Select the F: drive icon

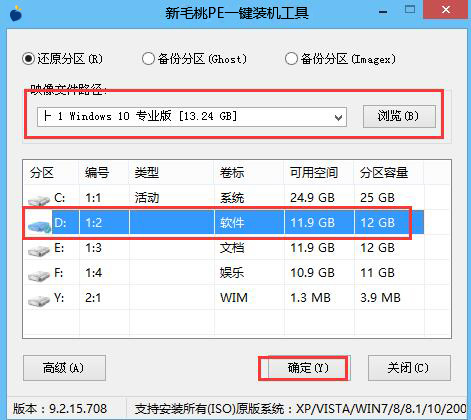pyautogui.click(x=39, y=275)
